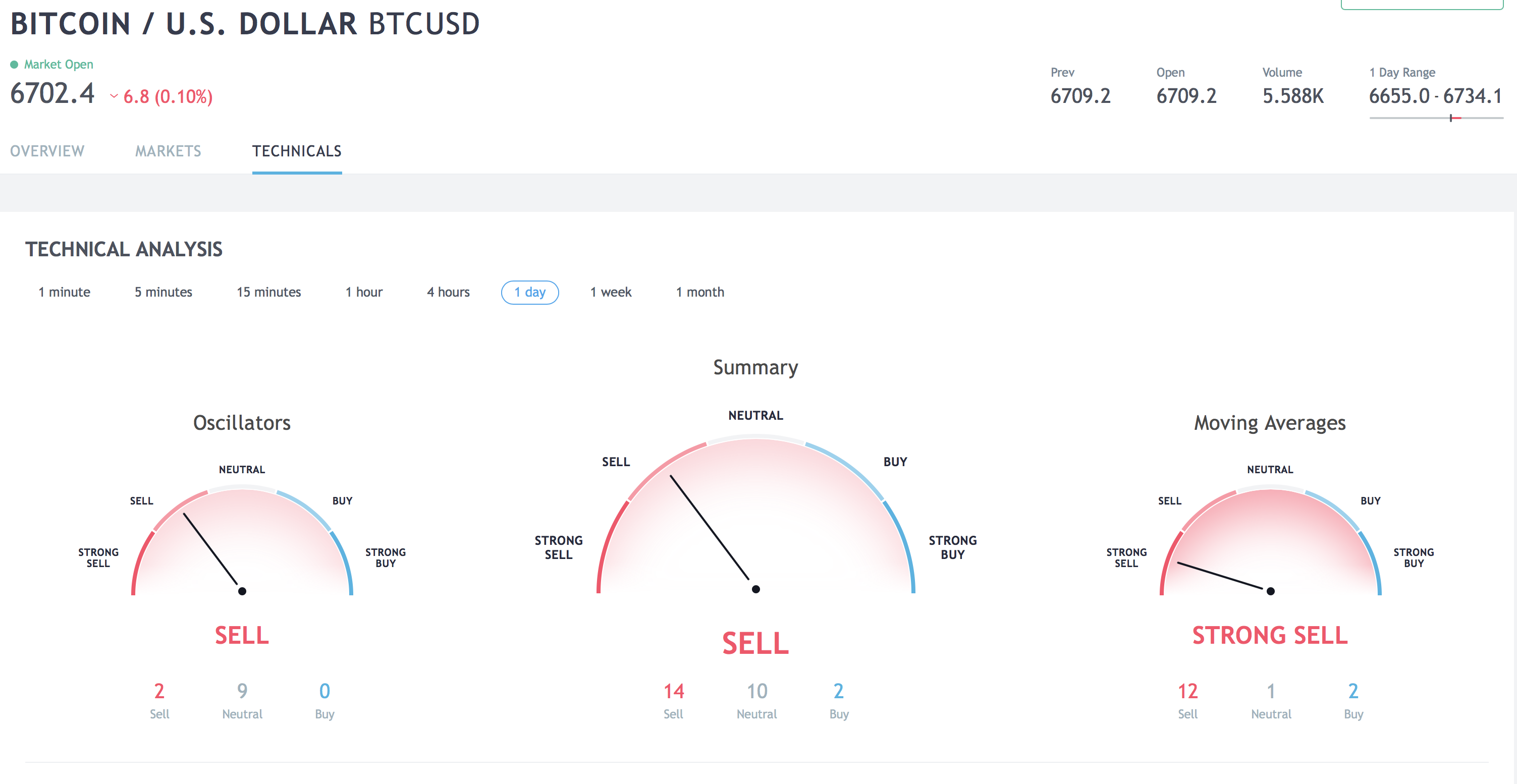Click the Technical Analysis section heading
Viewport: 1517px width, 784px height.
[x=124, y=250]
